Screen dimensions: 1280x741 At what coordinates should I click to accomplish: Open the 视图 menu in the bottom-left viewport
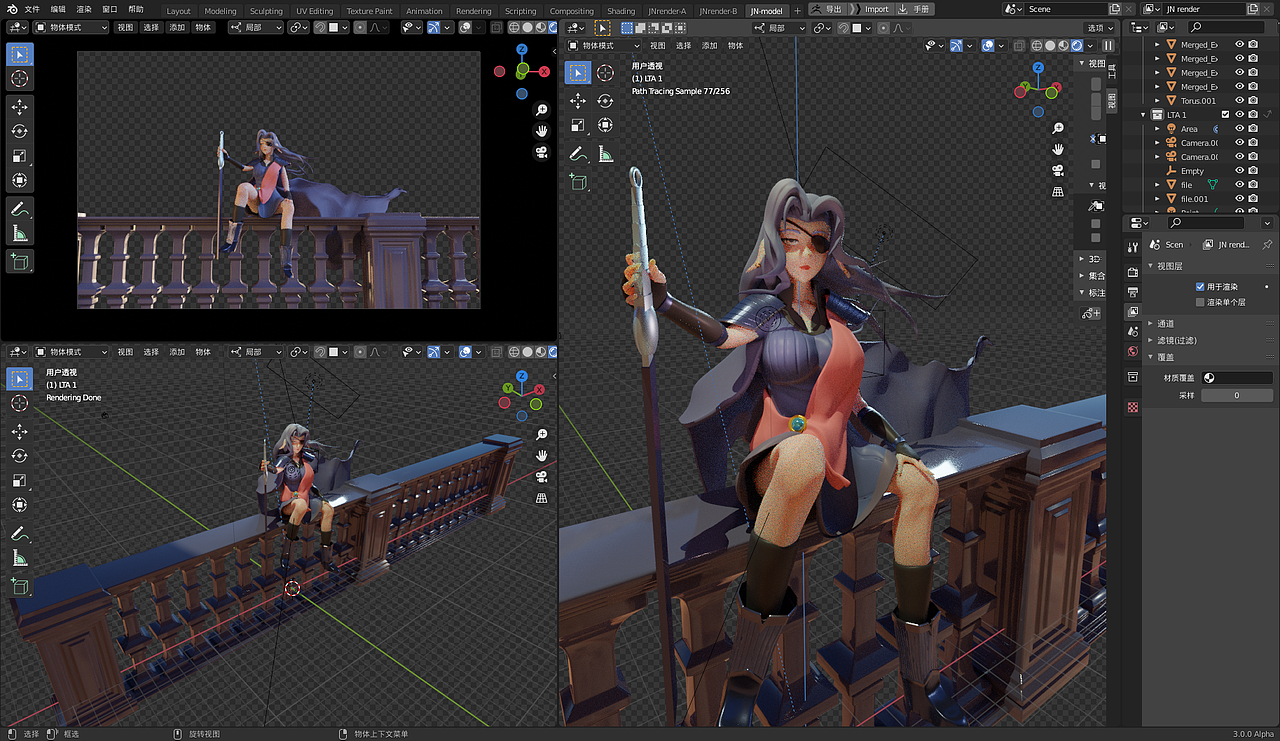click(x=125, y=352)
